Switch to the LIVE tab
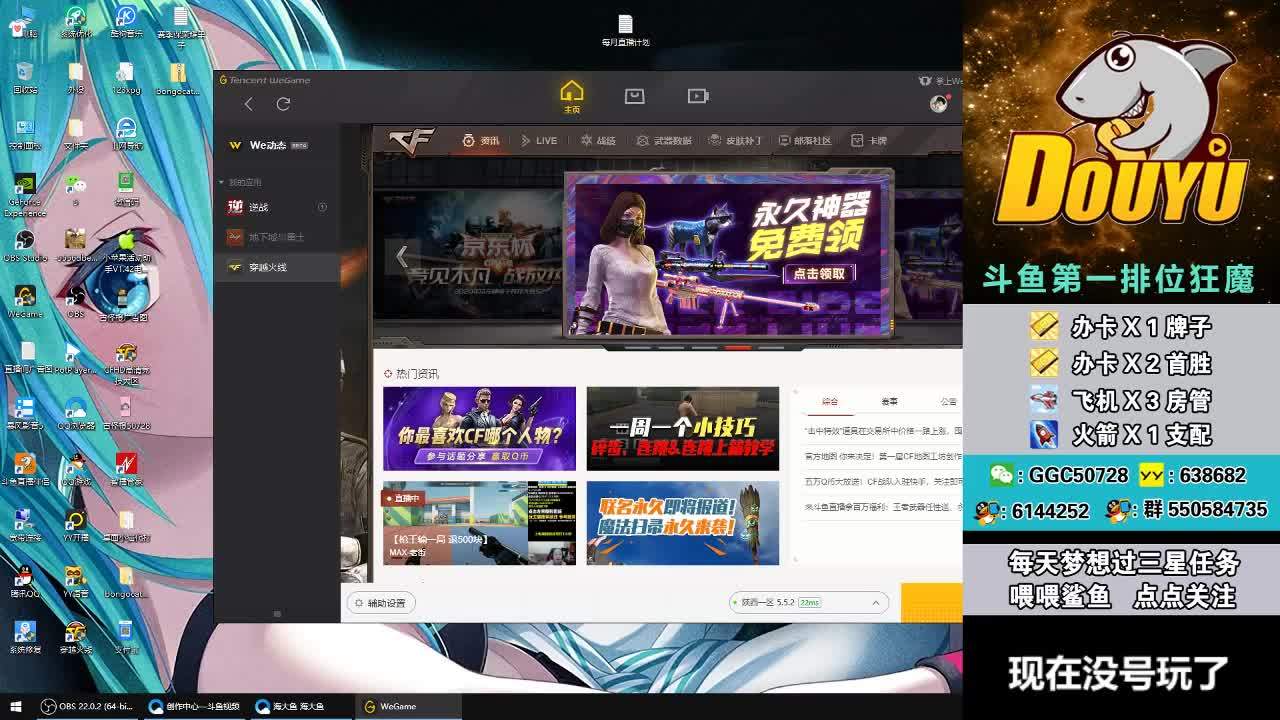 tap(539, 141)
